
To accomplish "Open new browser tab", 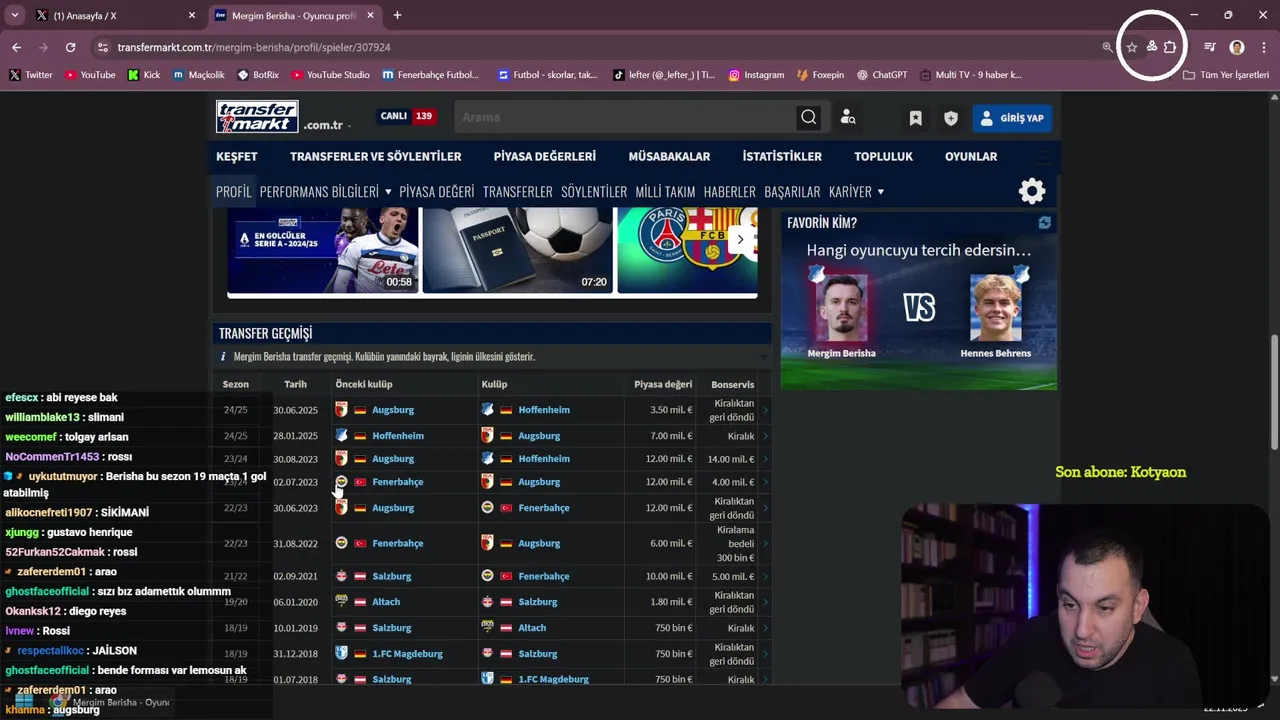I will 397,15.
